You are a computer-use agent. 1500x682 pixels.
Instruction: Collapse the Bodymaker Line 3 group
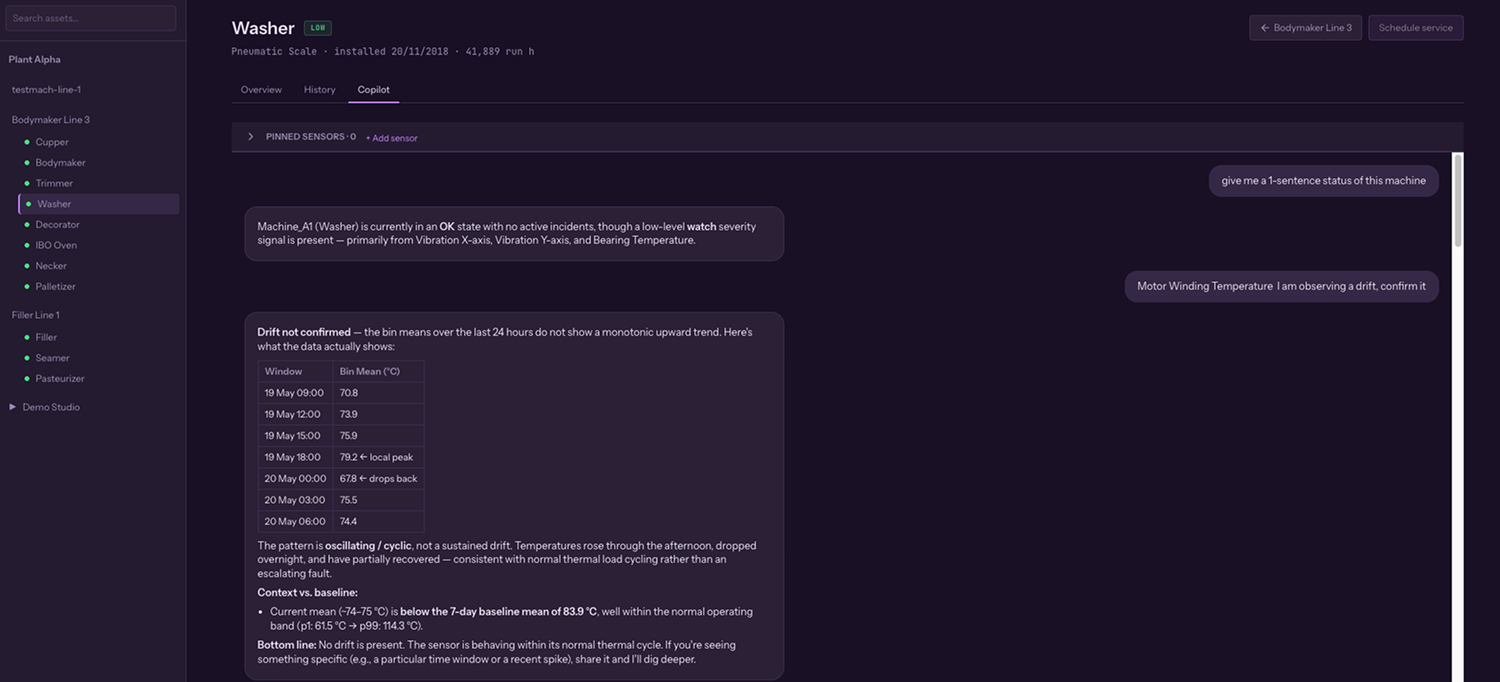pyautogui.click(x=50, y=120)
